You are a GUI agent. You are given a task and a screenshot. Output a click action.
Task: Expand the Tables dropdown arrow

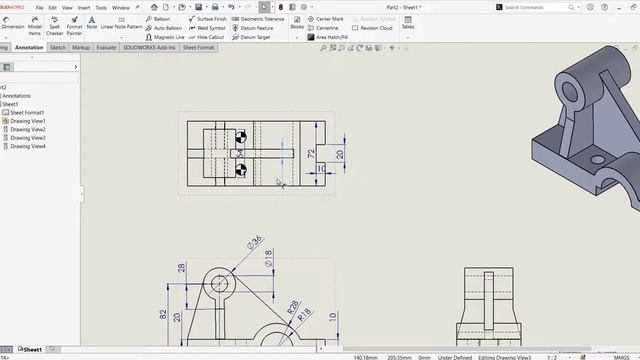coord(408,38)
